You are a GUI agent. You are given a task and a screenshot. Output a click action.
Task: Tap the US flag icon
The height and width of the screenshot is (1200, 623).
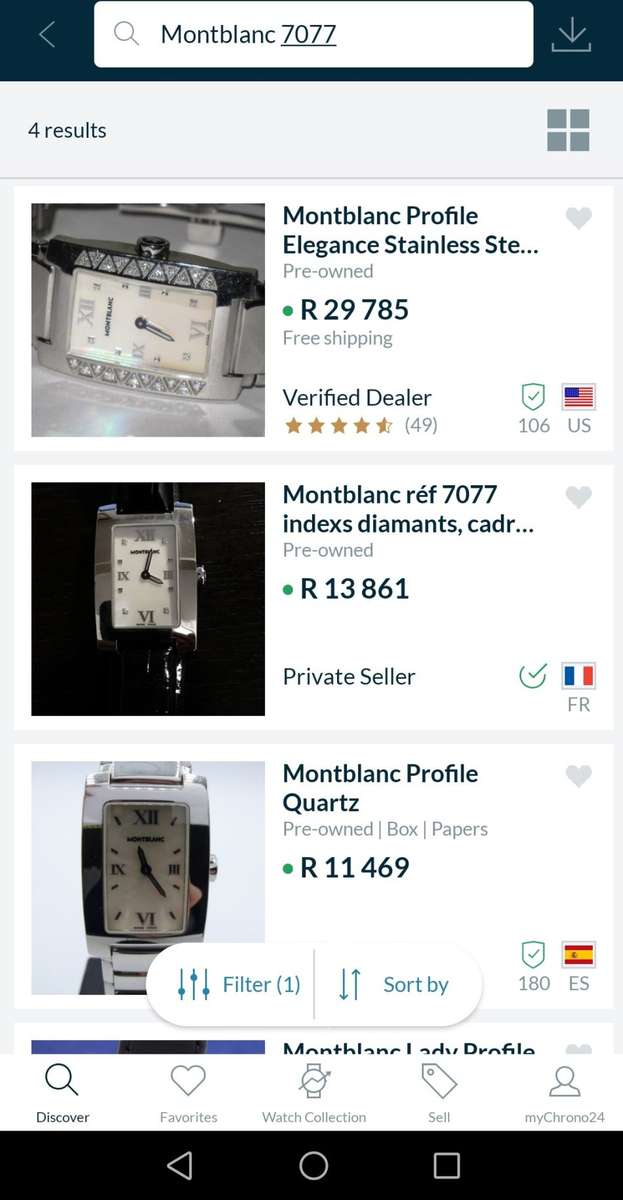[578, 397]
